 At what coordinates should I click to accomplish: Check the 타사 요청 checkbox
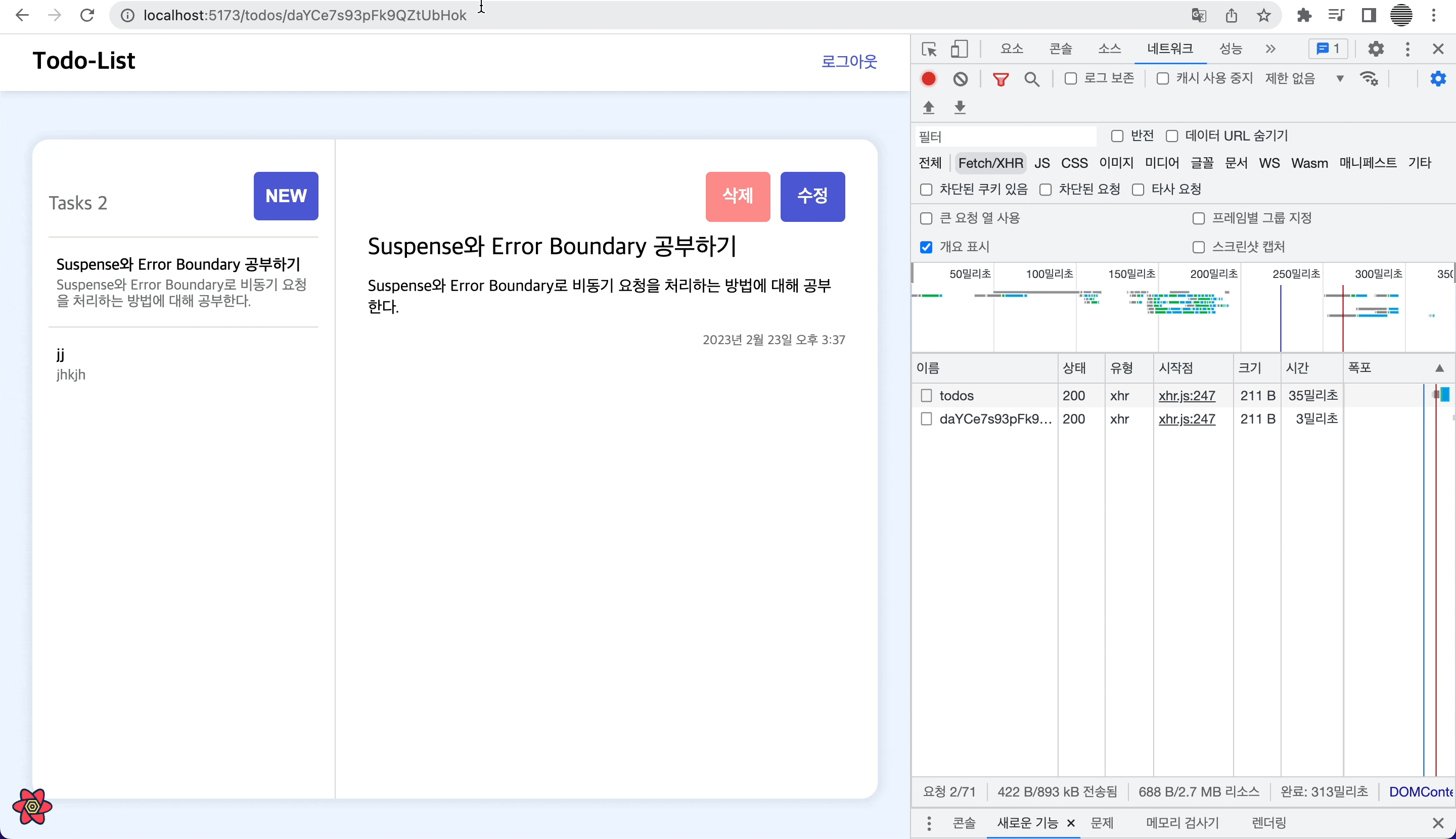pos(1138,190)
